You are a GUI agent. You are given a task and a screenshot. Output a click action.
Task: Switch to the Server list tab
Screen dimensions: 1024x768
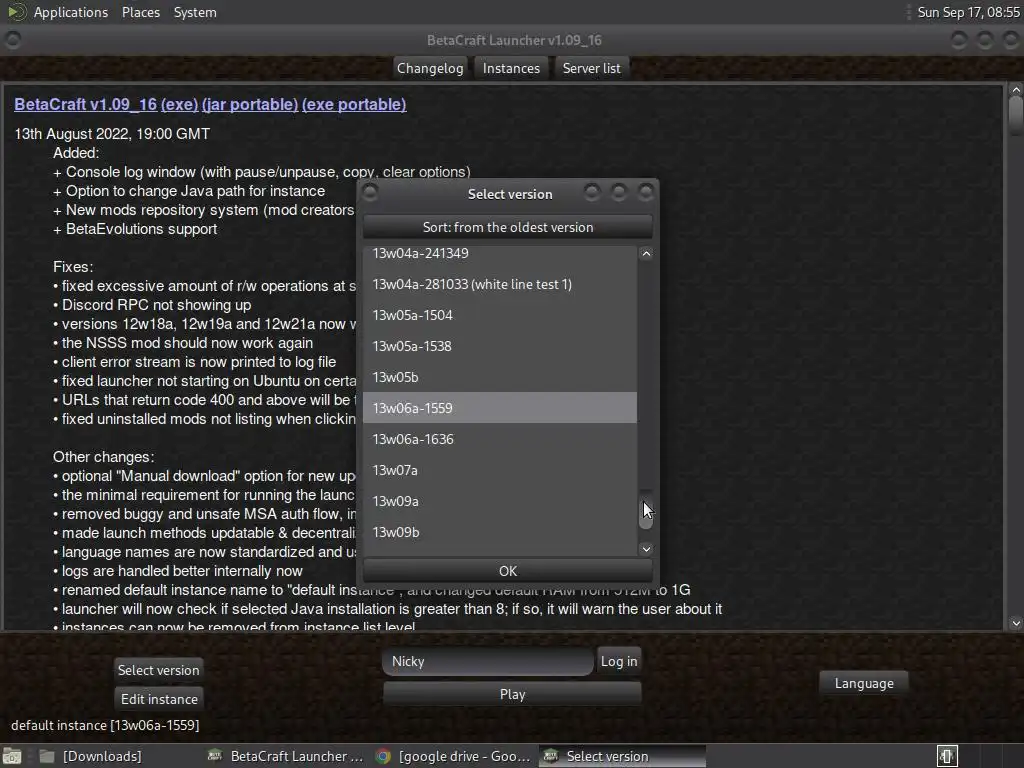(591, 69)
